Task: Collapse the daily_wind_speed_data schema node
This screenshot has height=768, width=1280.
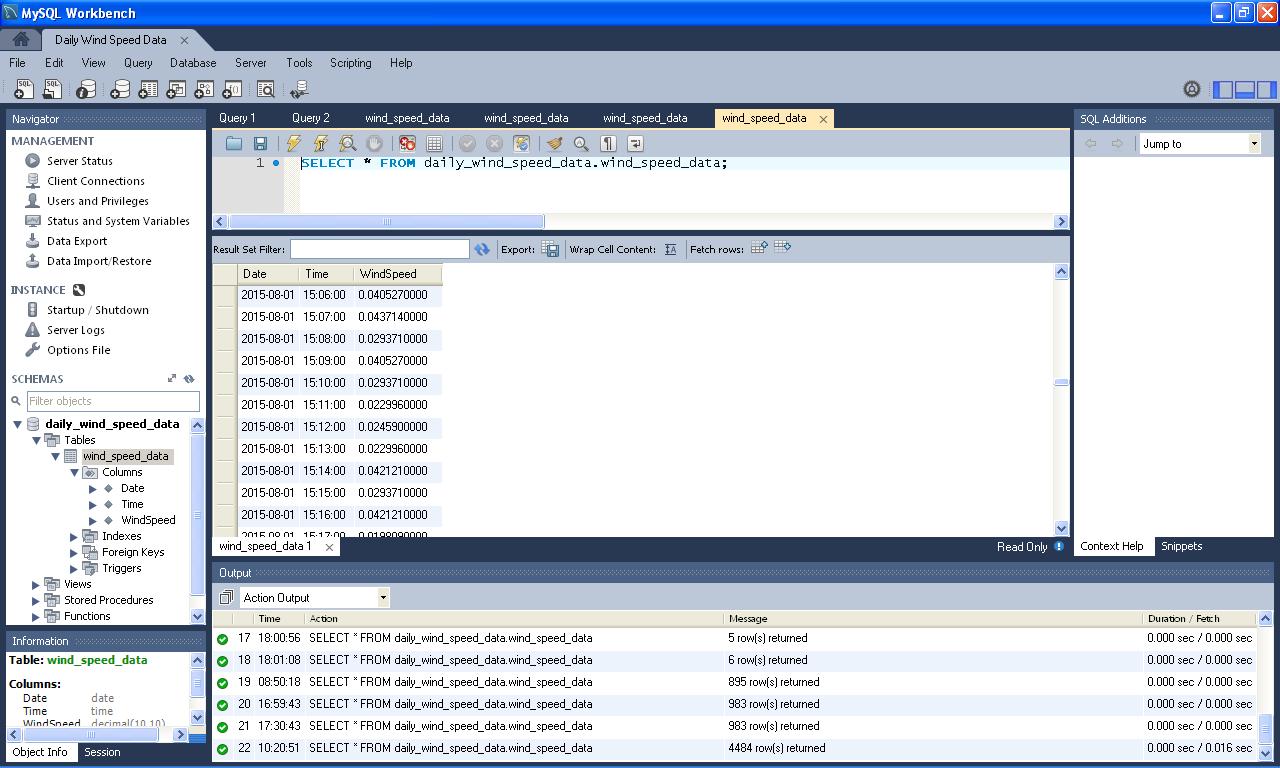Action: (17, 424)
